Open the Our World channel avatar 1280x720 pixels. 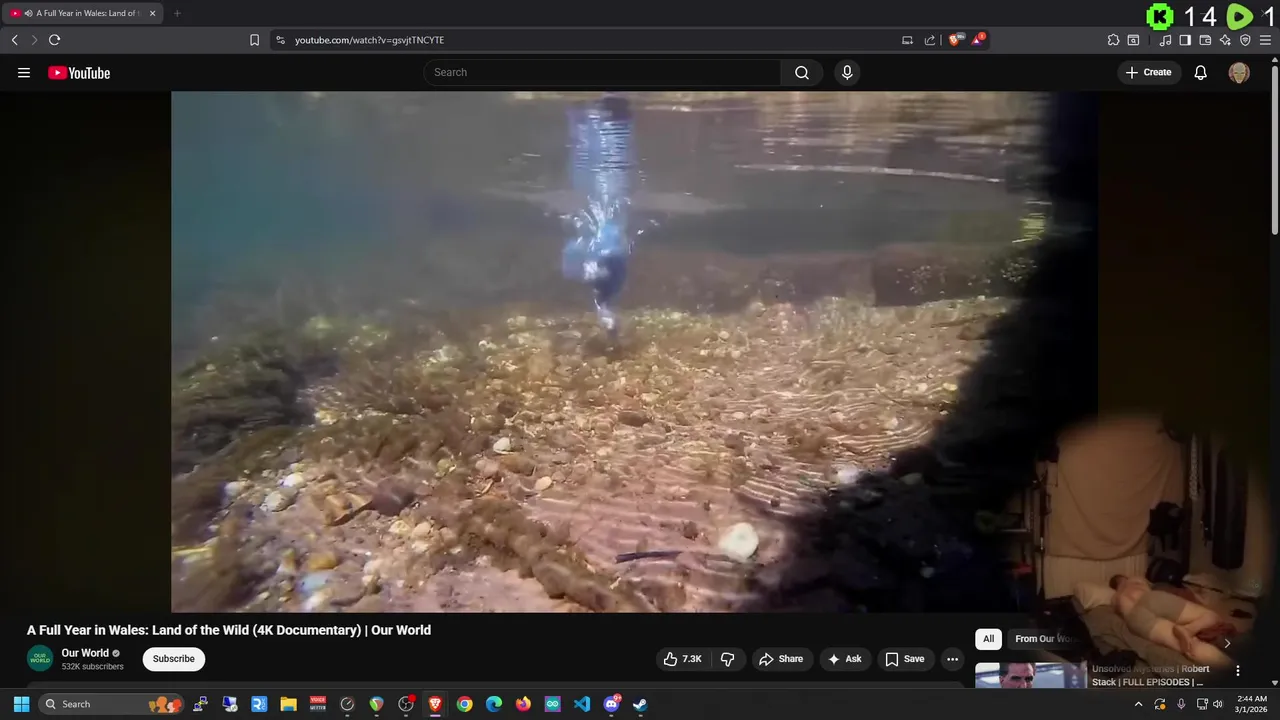[x=40, y=658]
